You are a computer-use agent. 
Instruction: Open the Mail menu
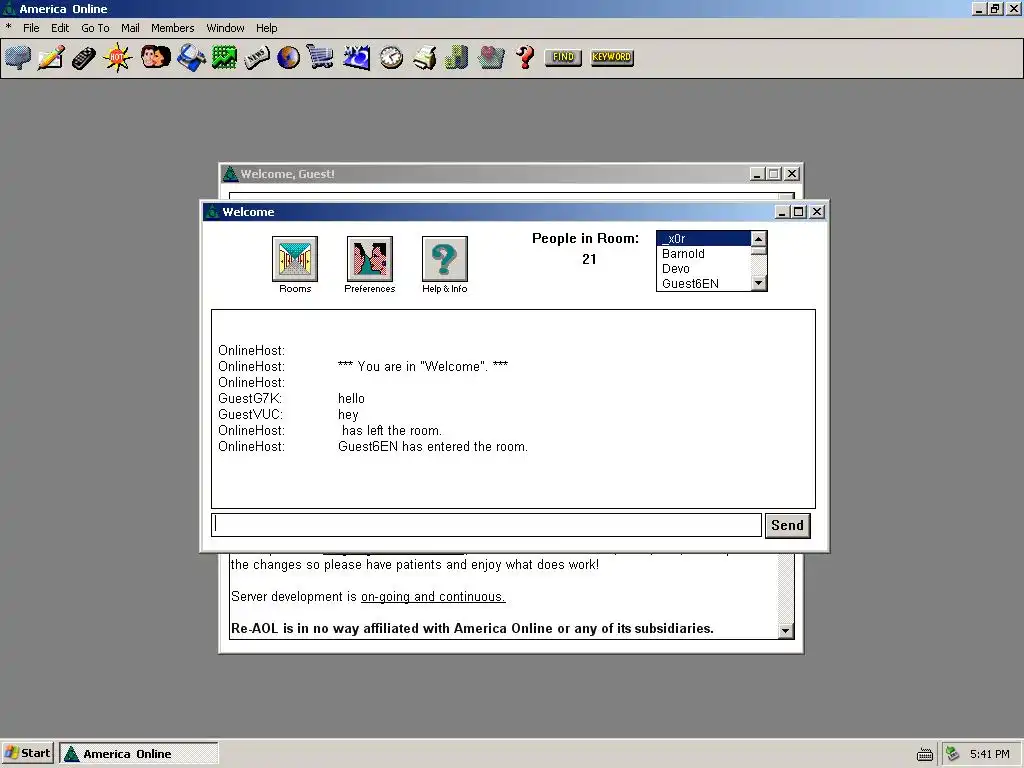(130, 28)
